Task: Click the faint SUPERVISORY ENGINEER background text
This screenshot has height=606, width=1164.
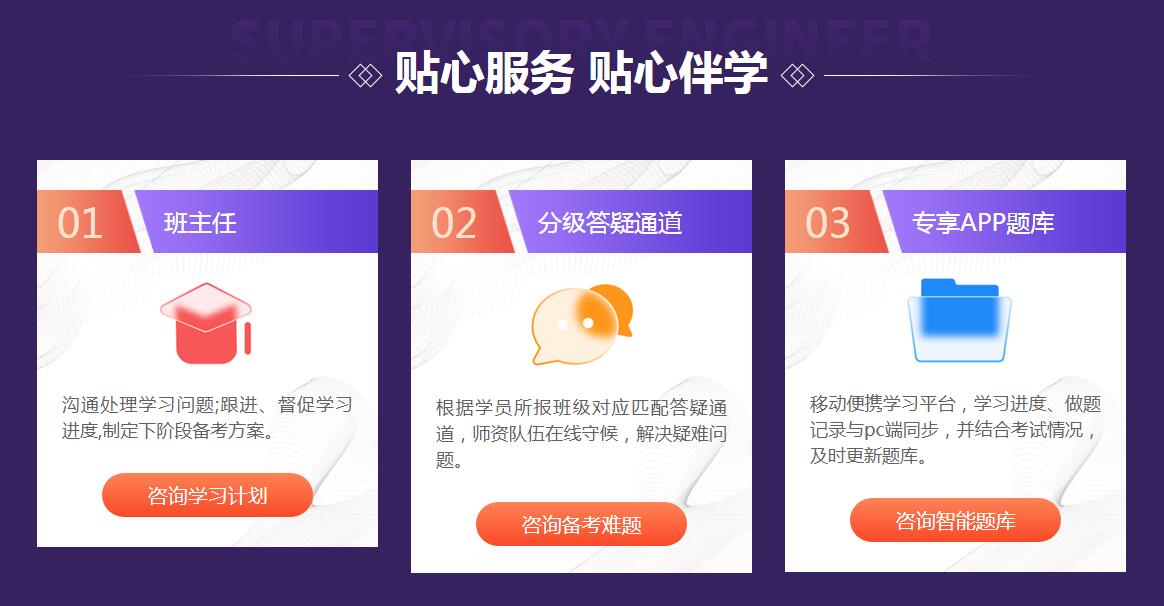Action: click(581, 39)
